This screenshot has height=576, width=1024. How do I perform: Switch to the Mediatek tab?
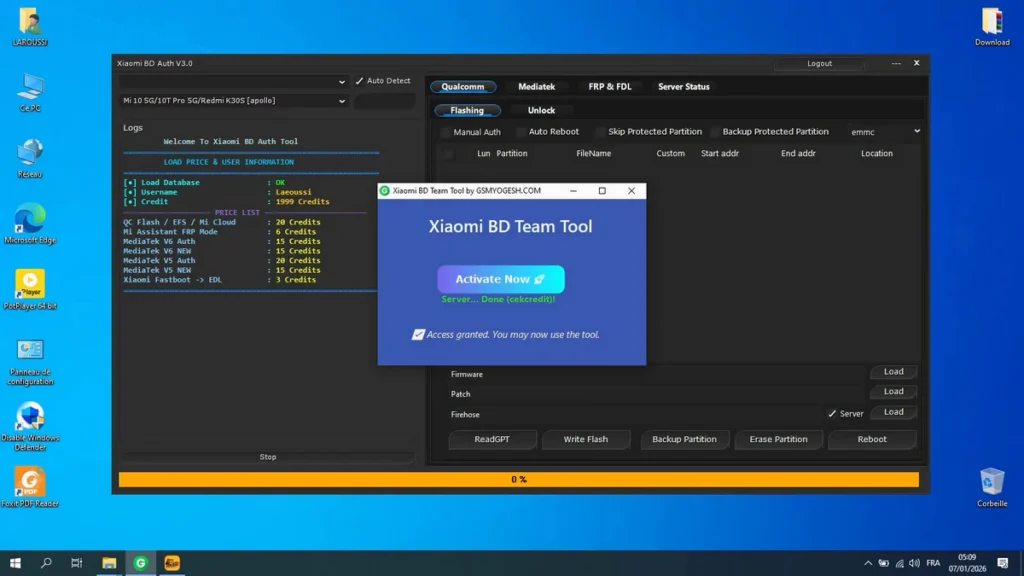(536, 87)
